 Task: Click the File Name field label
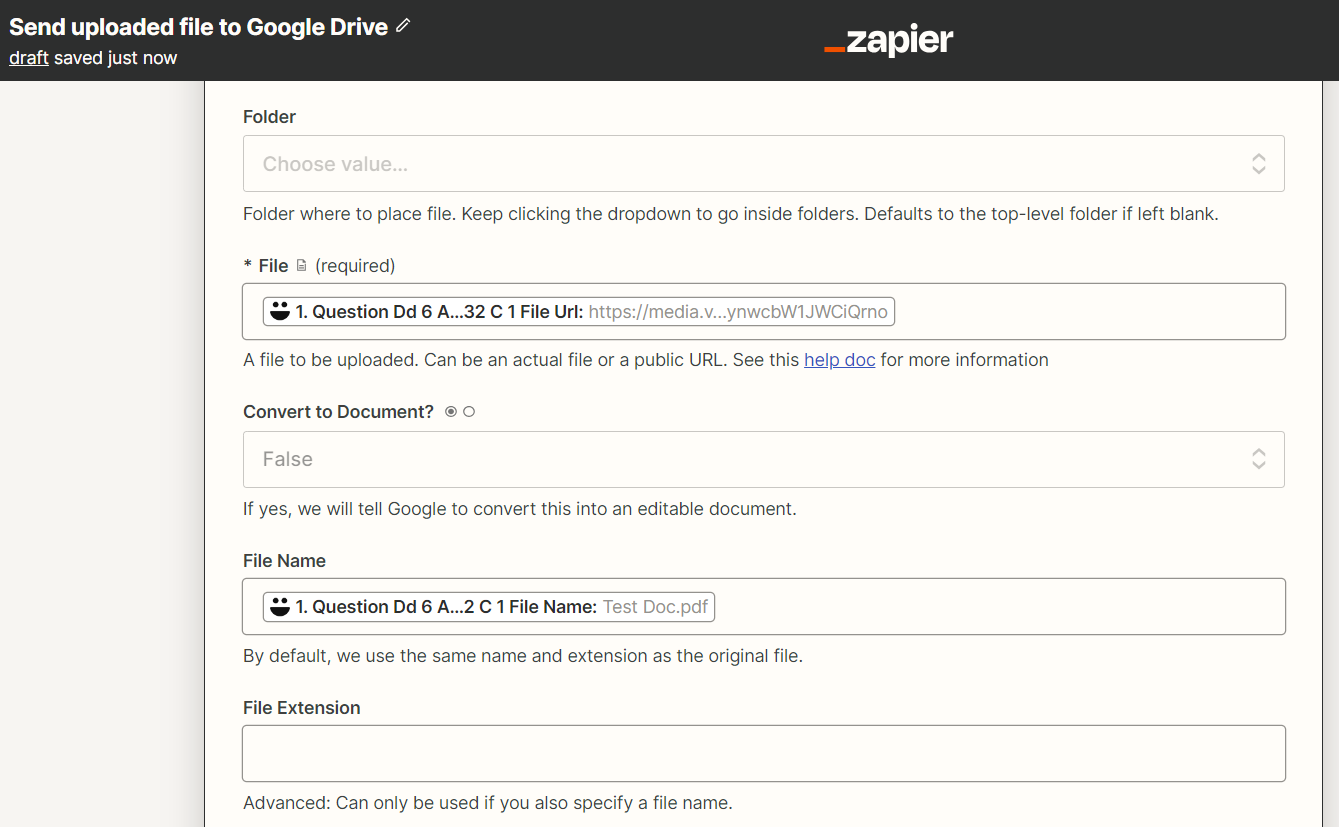284,561
